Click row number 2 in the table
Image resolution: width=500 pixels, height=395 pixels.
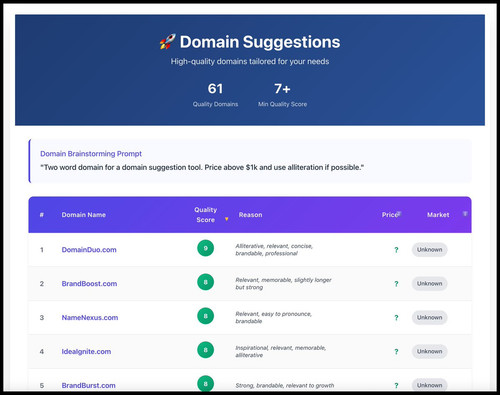click(42, 284)
